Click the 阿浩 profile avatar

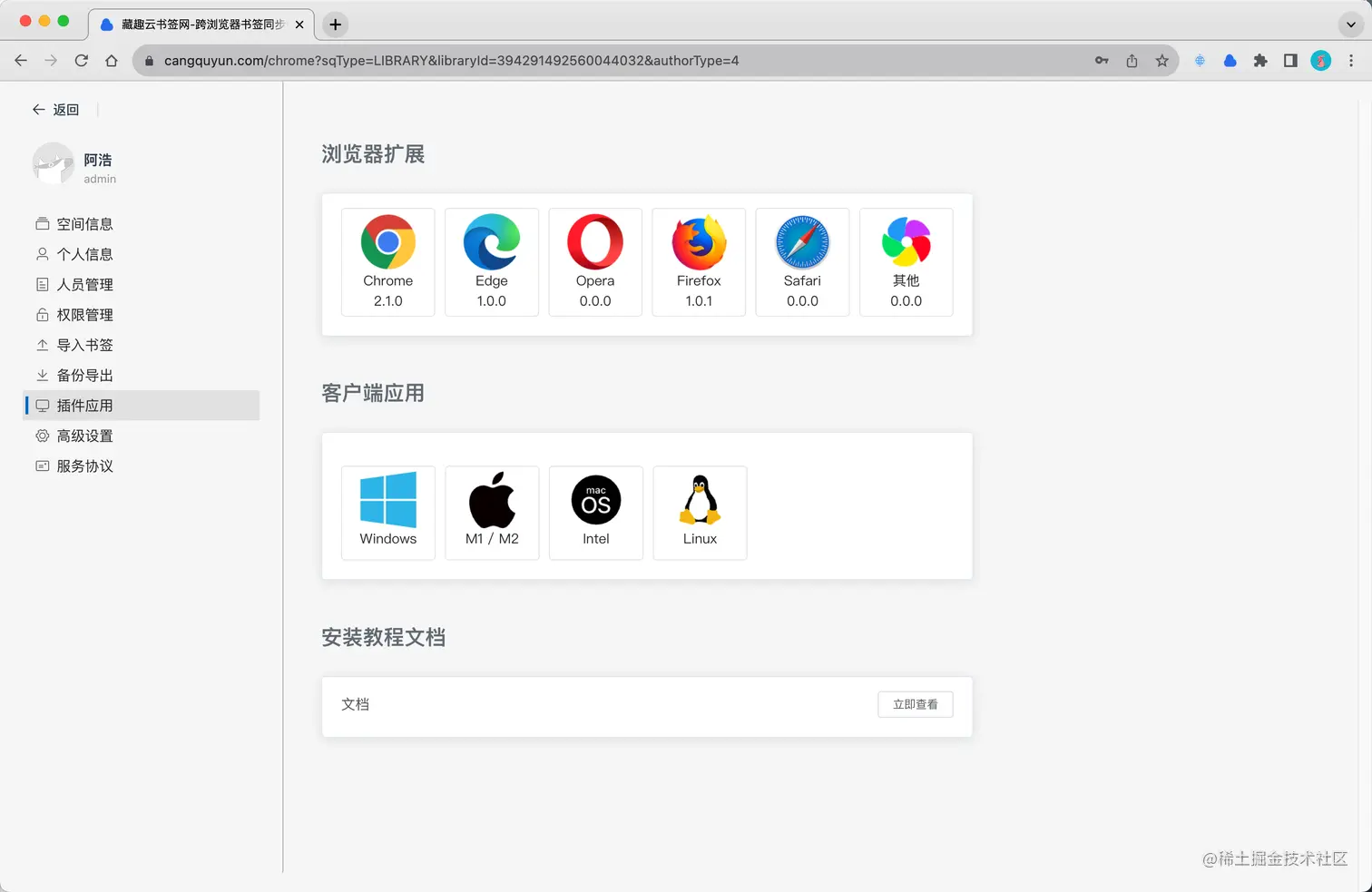(x=53, y=165)
